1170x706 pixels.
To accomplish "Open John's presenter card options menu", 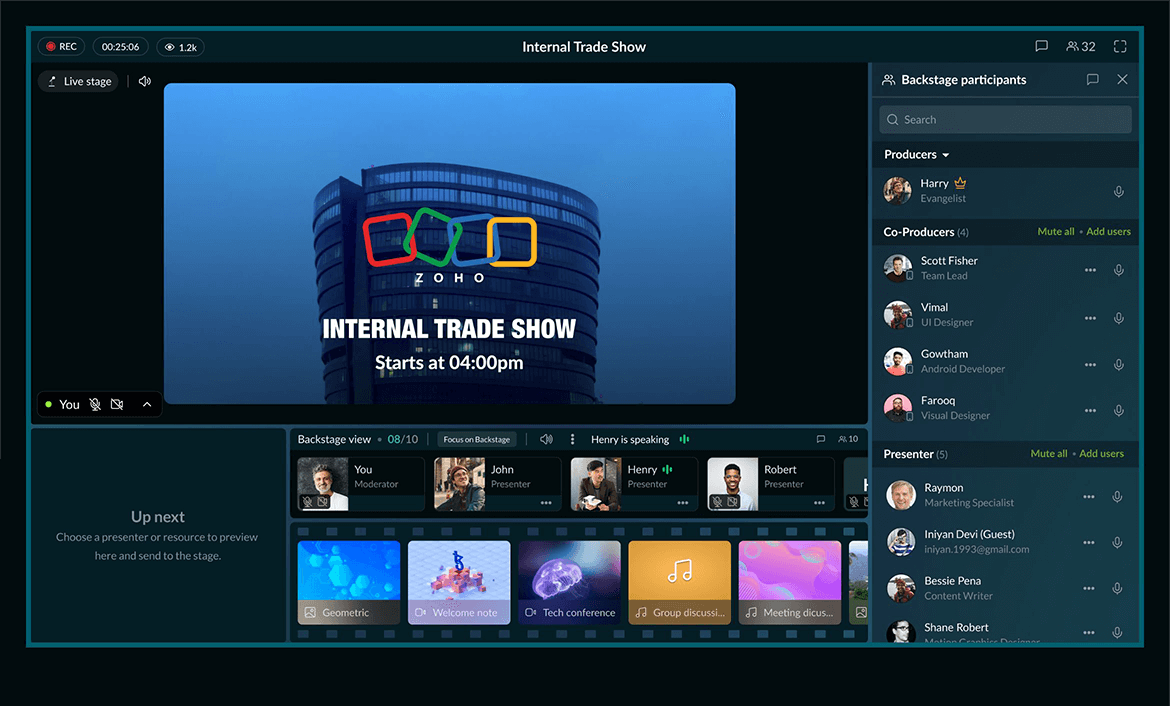I will (546, 502).
